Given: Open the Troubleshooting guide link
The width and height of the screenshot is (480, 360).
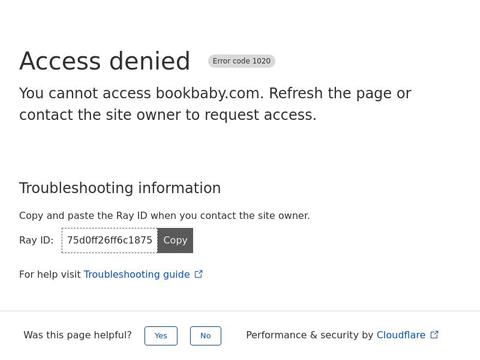Looking at the screenshot, I should tap(137, 274).
